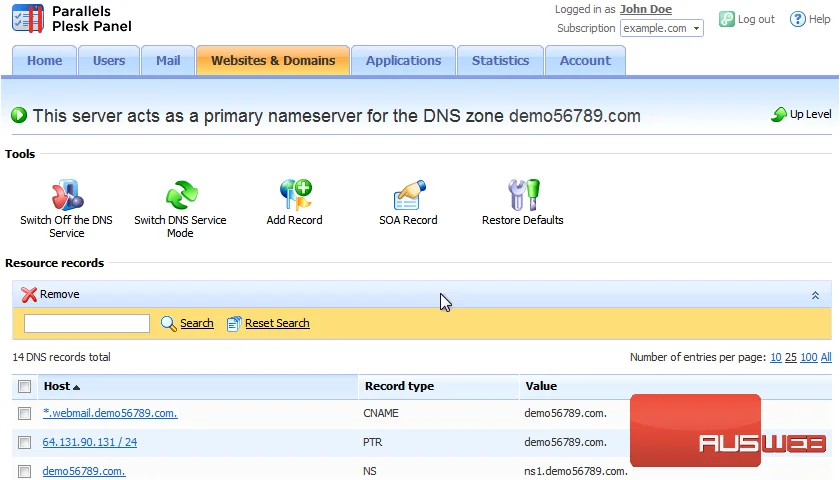Click the Reset Search link text

coord(278,323)
